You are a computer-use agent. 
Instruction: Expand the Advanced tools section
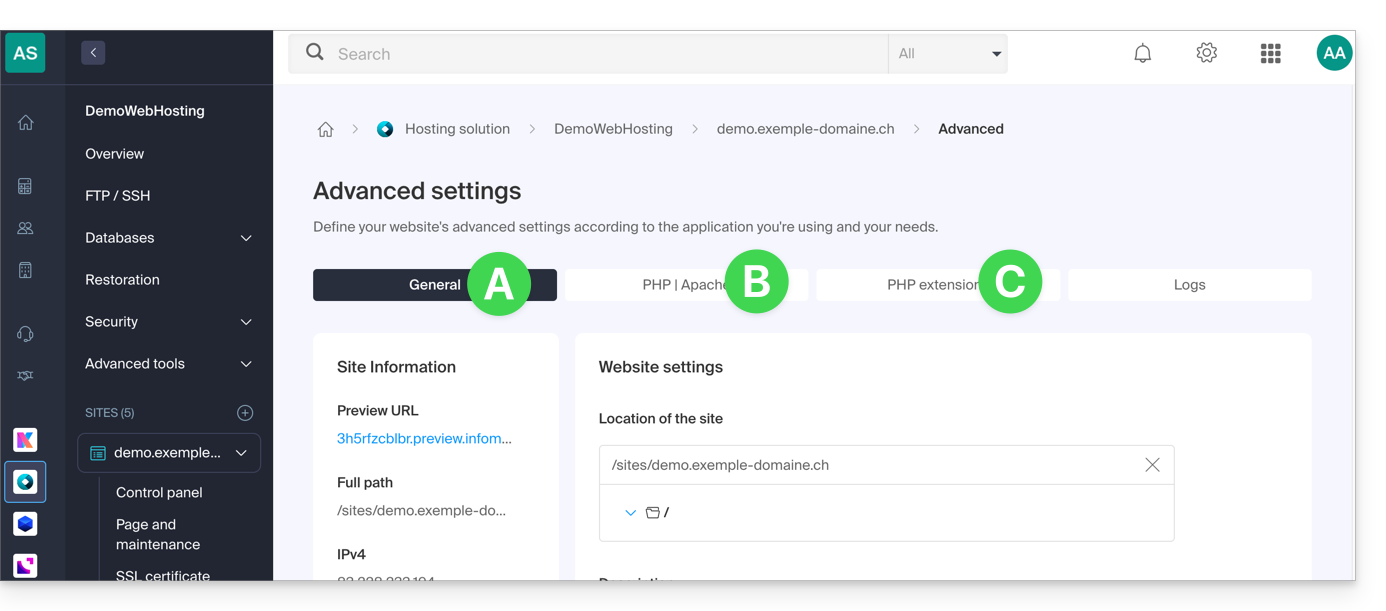point(246,364)
